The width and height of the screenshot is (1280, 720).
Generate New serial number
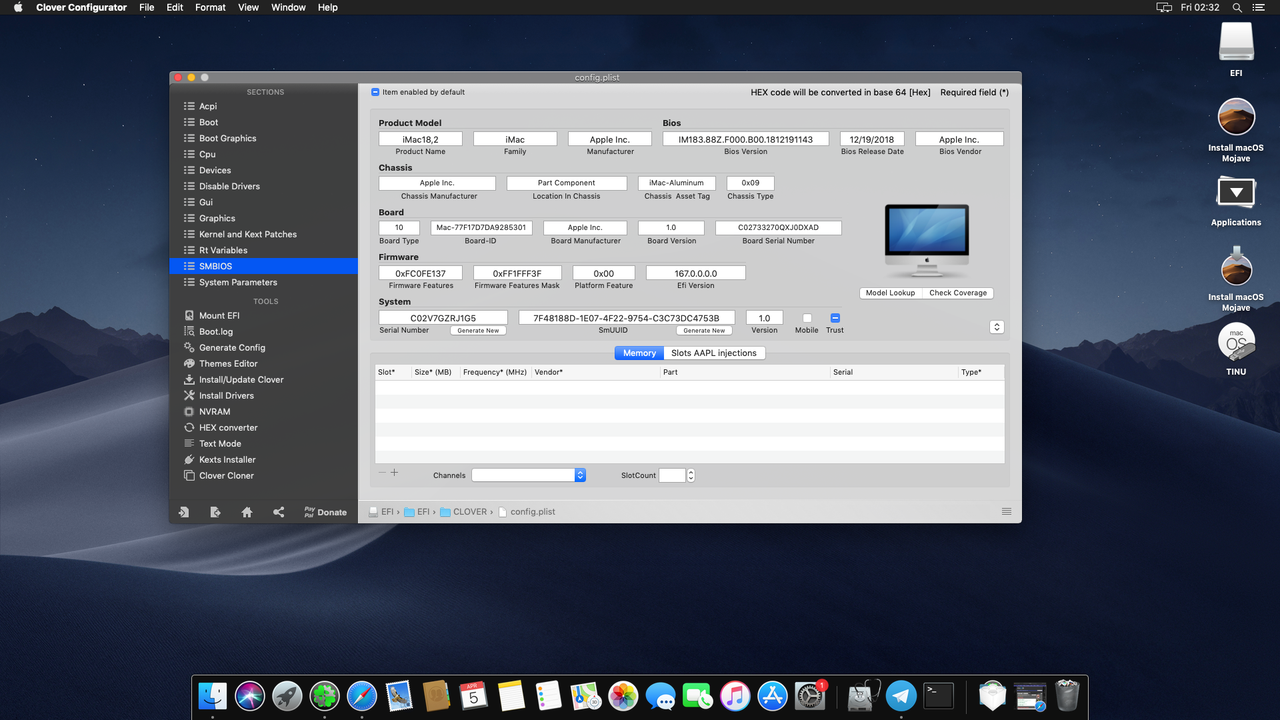coord(478,330)
